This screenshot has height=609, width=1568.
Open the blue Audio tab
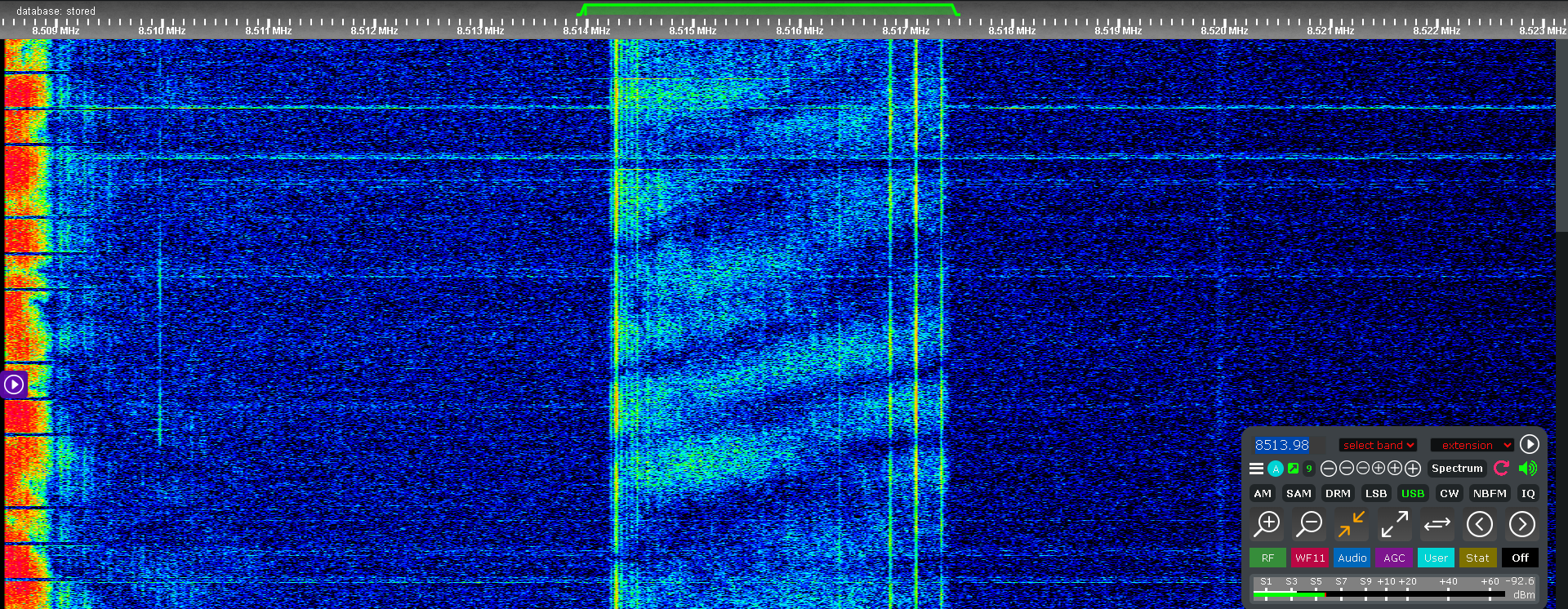click(1352, 558)
